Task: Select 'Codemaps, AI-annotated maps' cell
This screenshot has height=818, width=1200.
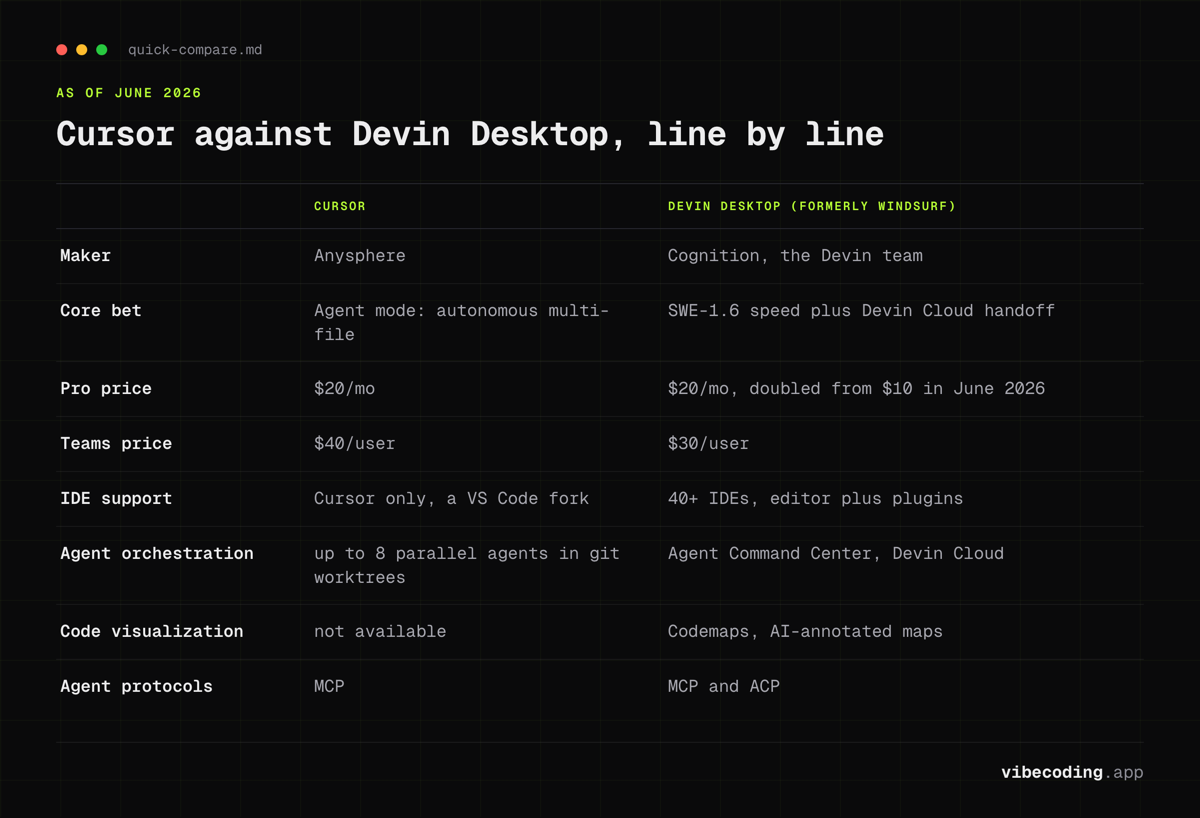Action: 805,632
